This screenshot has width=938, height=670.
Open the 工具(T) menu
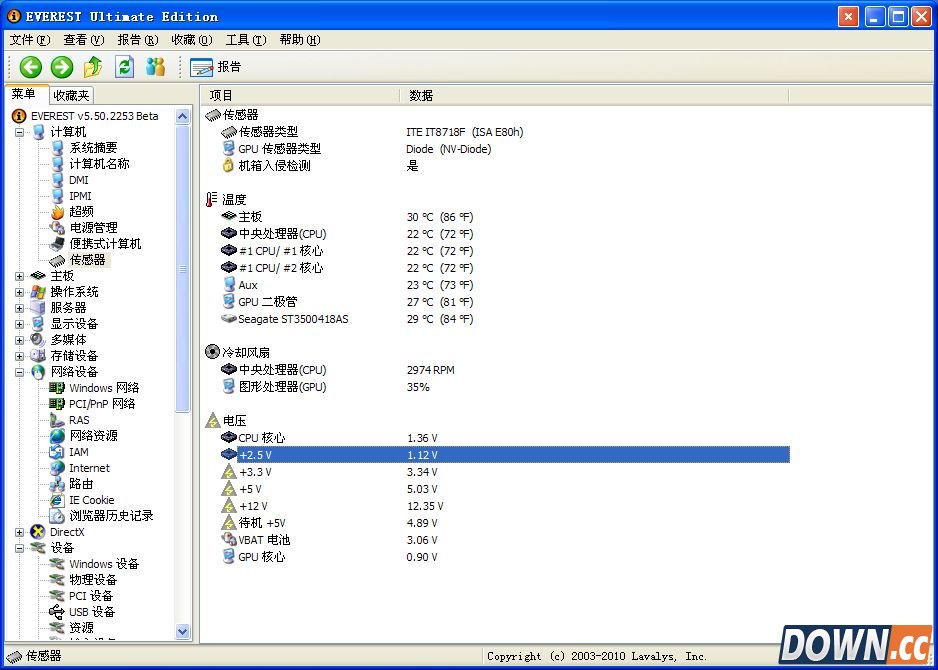(245, 40)
